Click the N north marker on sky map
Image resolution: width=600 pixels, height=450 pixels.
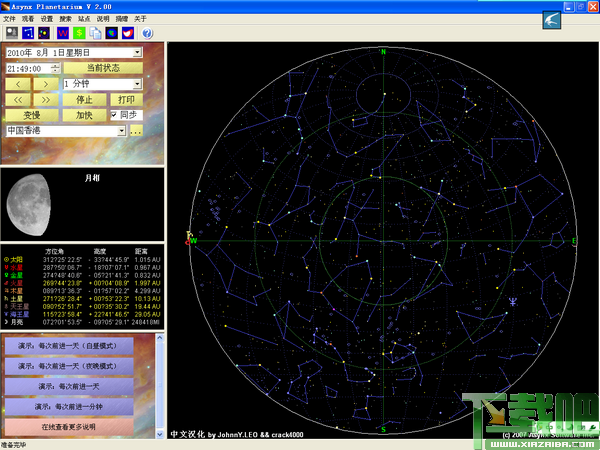(x=383, y=52)
